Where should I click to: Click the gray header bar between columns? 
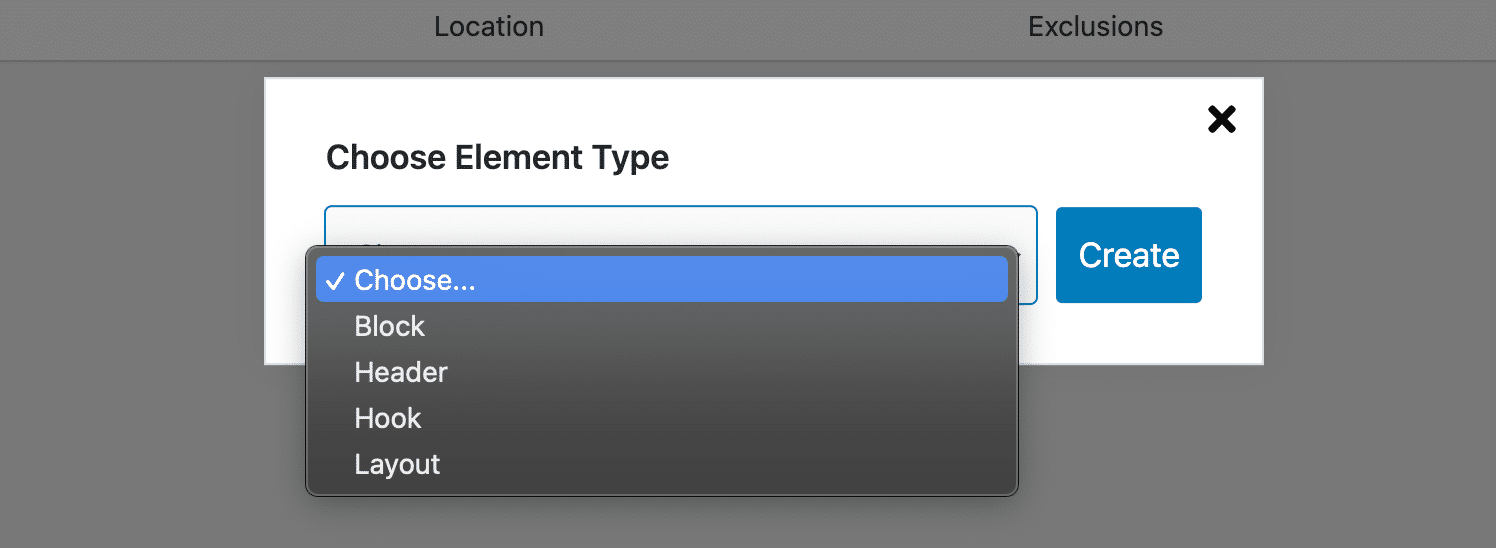[790, 28]
